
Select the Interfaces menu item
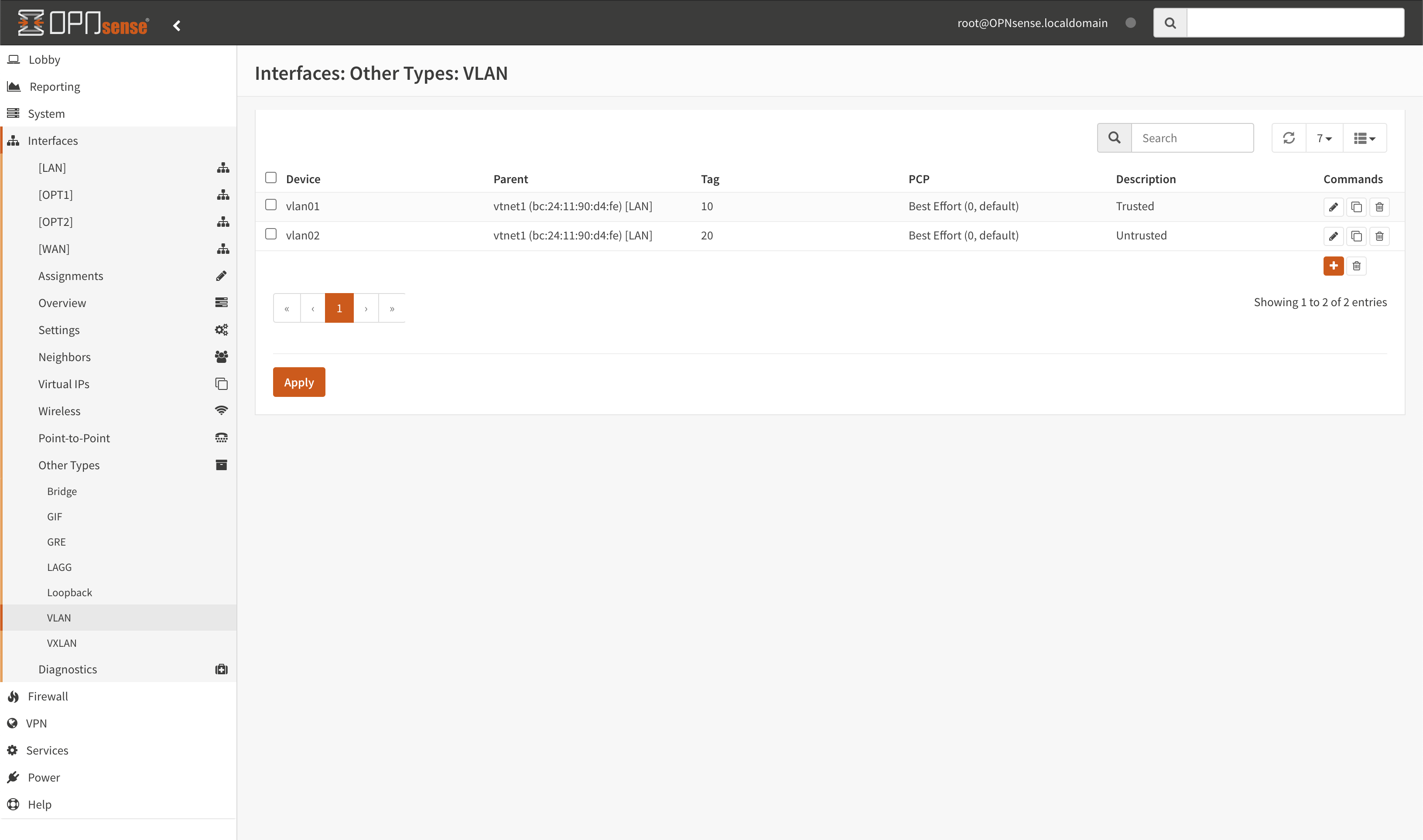(x=53, y=140)
